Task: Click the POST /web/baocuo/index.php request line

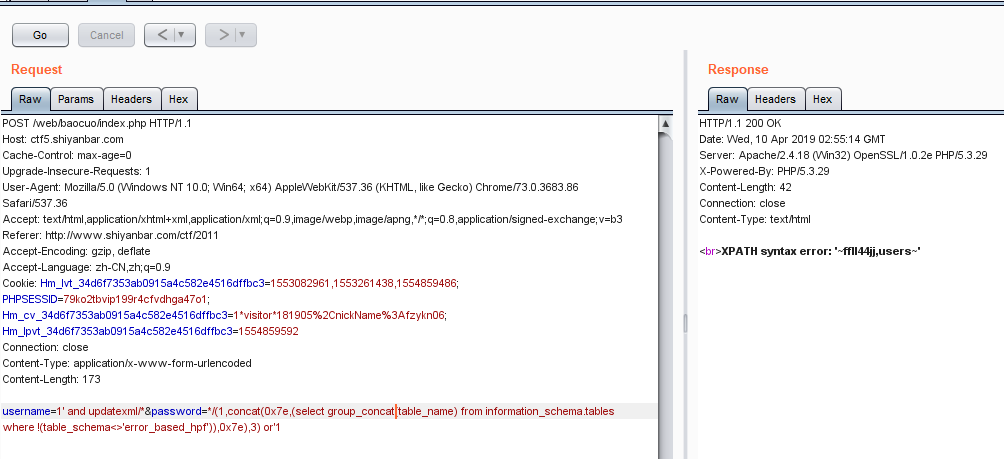Action: pyautogui.click(x=97, y=123)
